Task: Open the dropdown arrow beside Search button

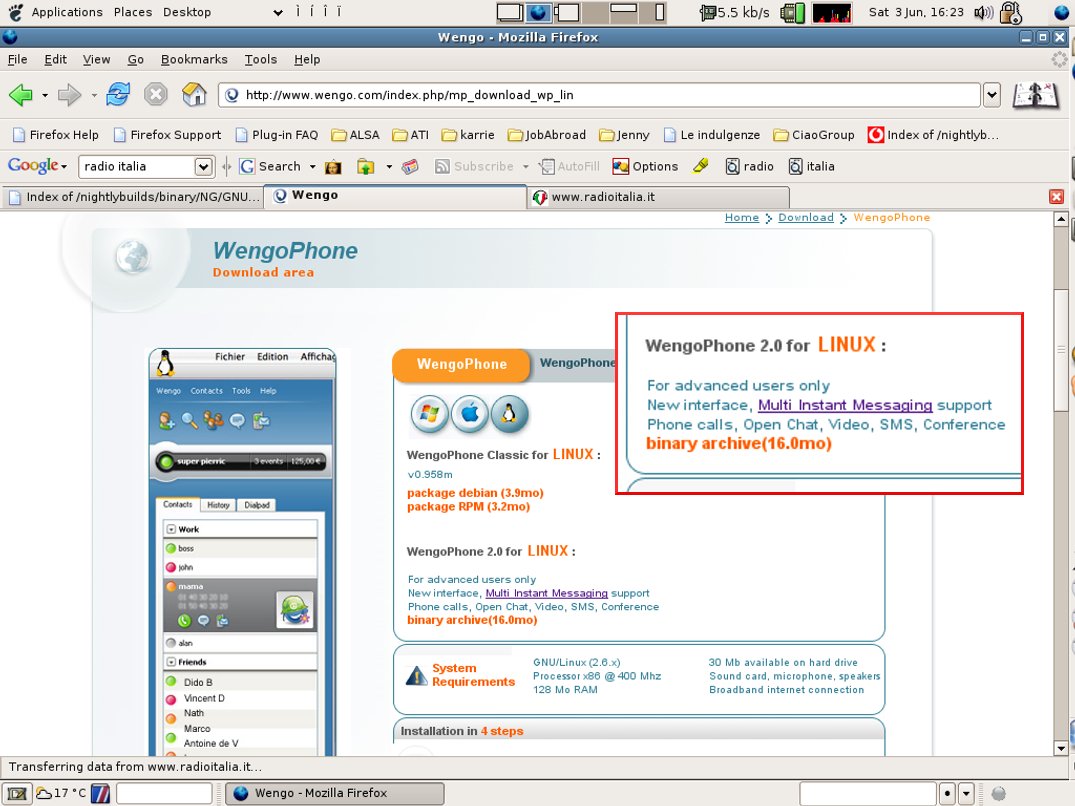Action: (313, 167)
